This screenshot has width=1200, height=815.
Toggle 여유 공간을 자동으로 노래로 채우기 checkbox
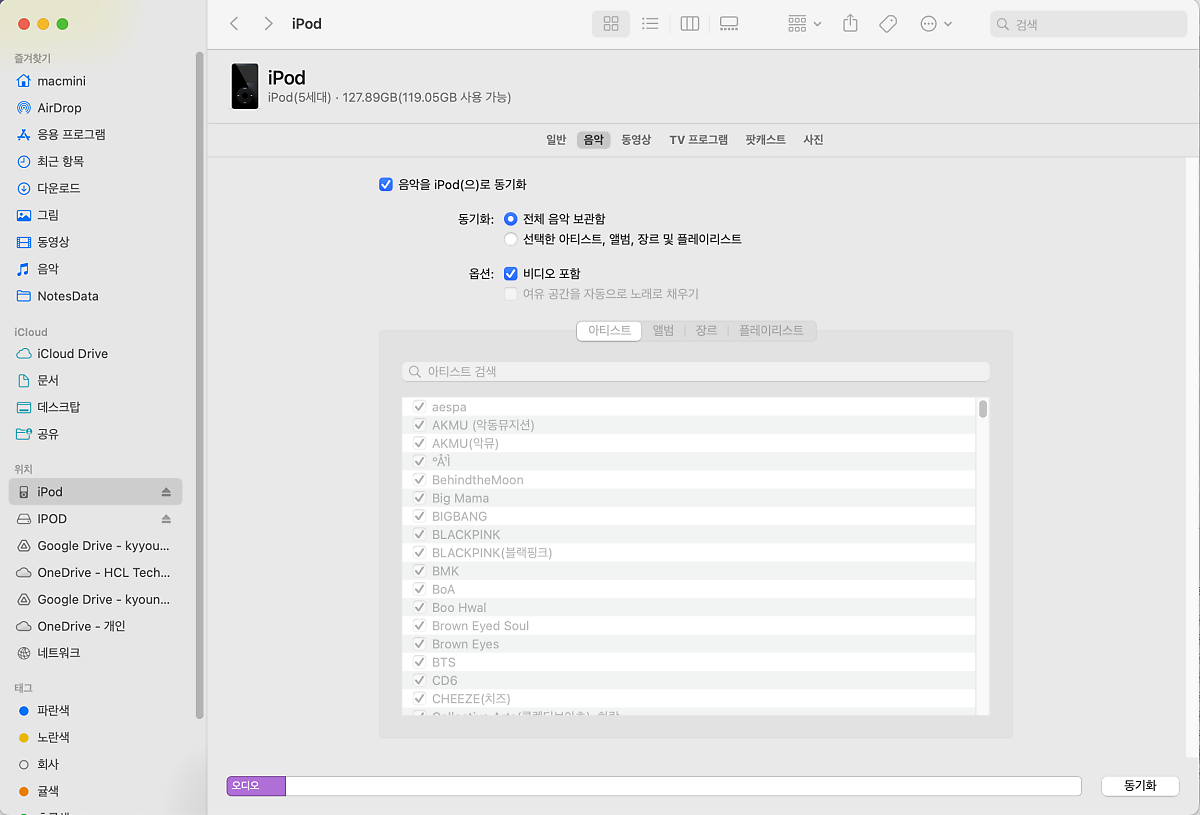point(511,294)
